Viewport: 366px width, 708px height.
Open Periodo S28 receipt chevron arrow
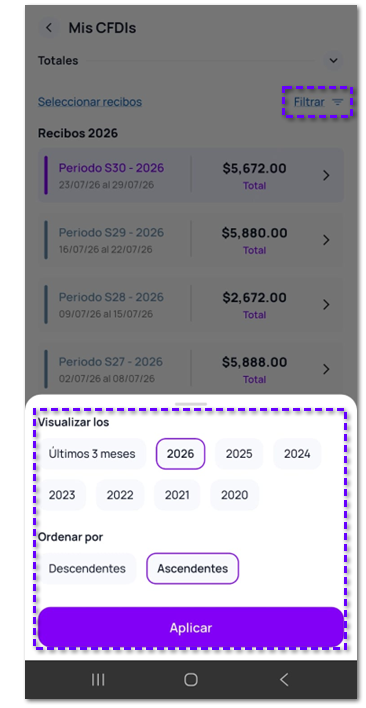click(x=327, y=305)
